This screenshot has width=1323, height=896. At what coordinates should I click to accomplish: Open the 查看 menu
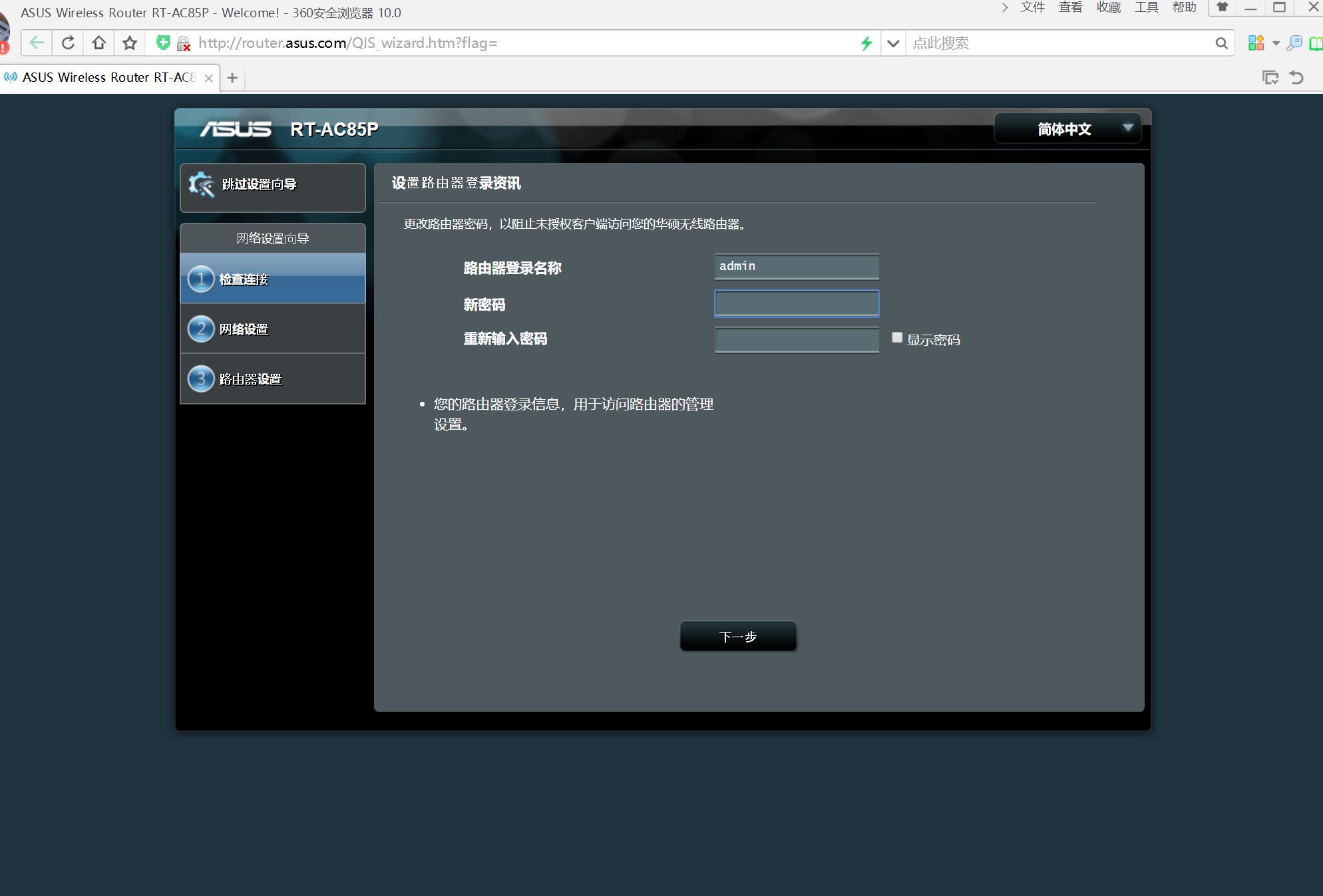pos(1070,7)
